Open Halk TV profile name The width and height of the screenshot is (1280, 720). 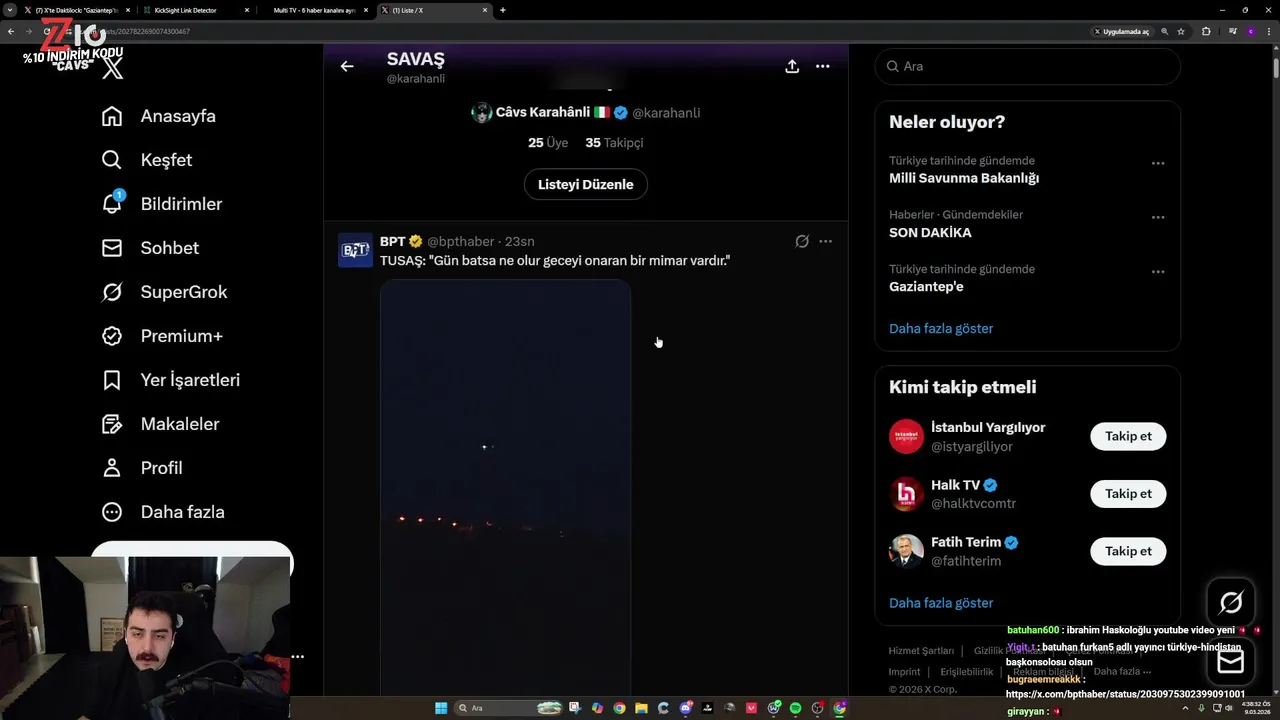955,485
